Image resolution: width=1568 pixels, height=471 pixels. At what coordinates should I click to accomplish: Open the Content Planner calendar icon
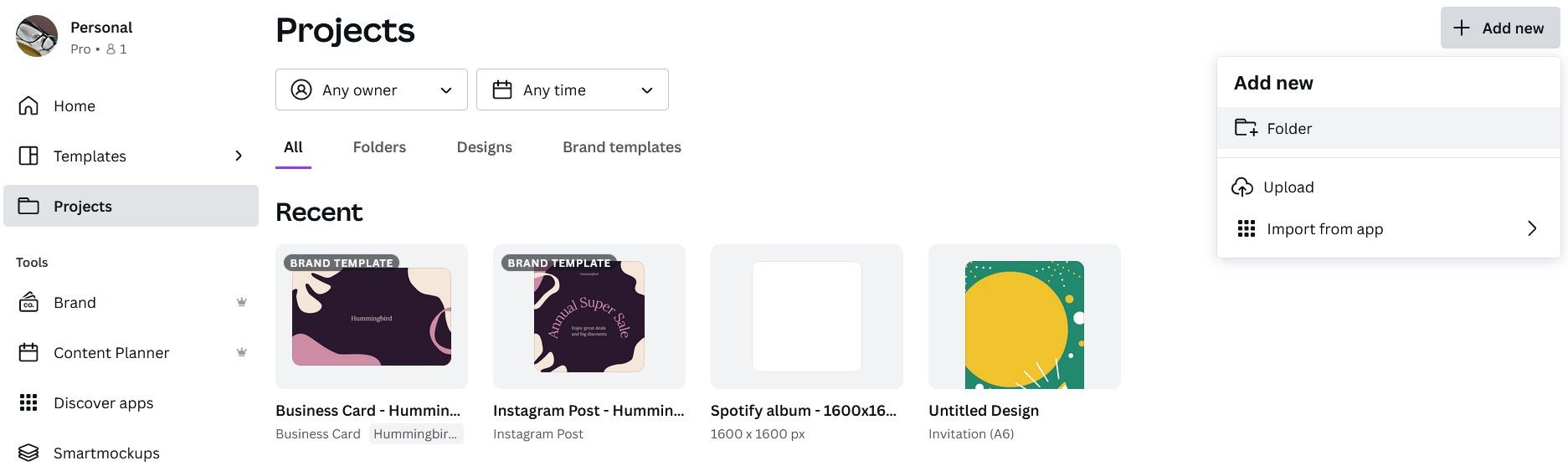[28, 352]
